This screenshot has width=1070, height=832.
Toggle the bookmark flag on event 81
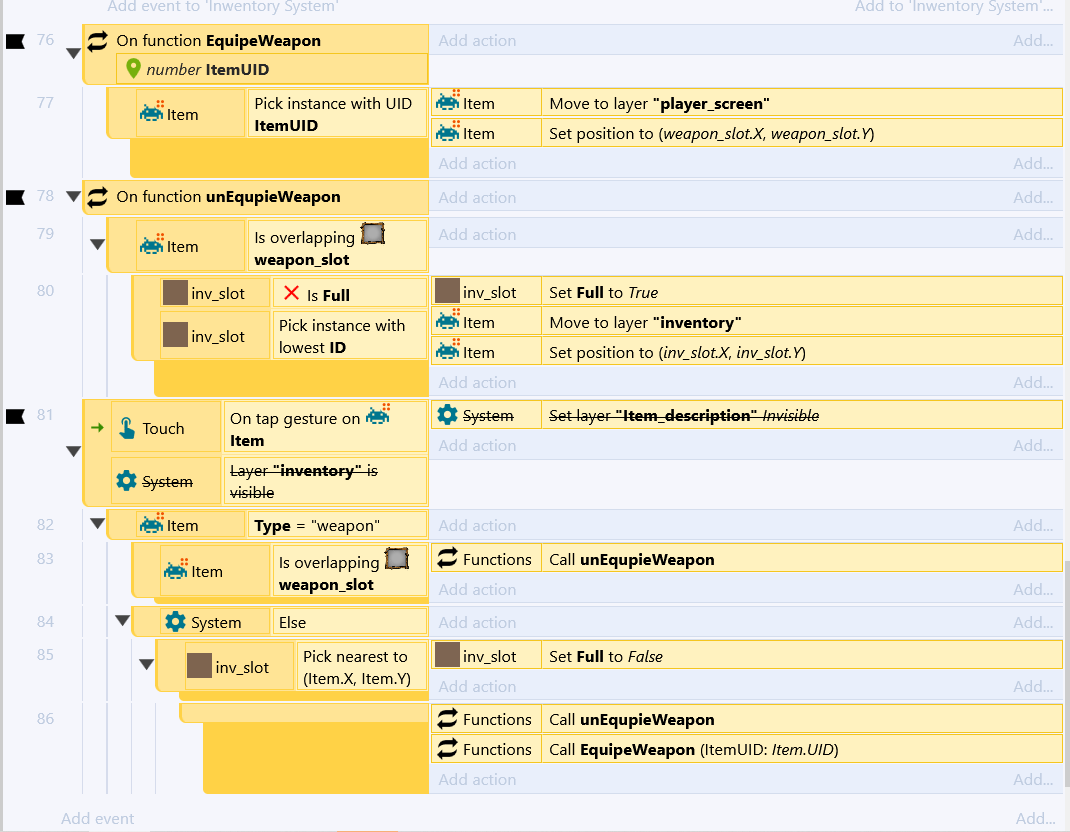[15, 416]
